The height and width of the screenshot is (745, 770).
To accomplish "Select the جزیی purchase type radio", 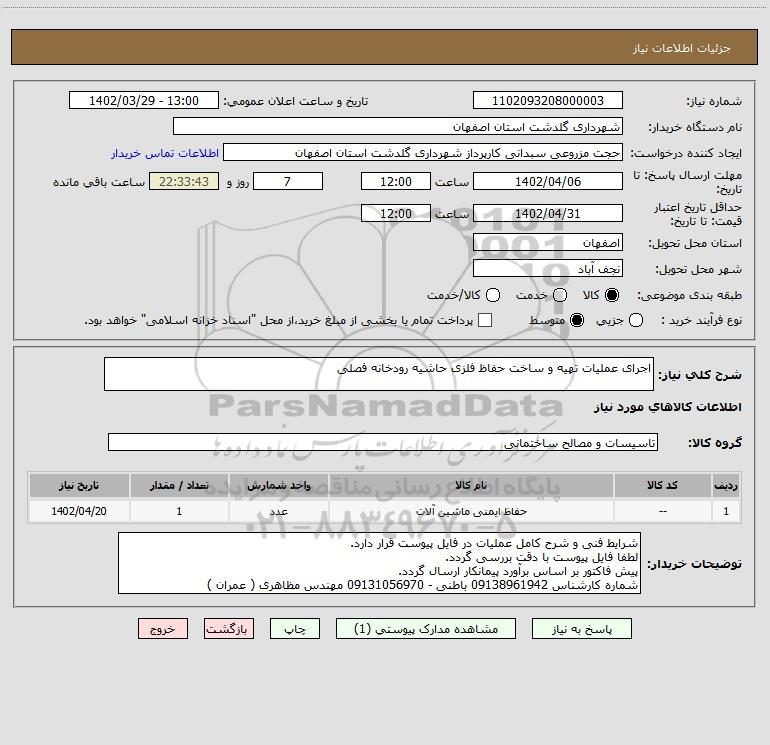I will 636,320.
